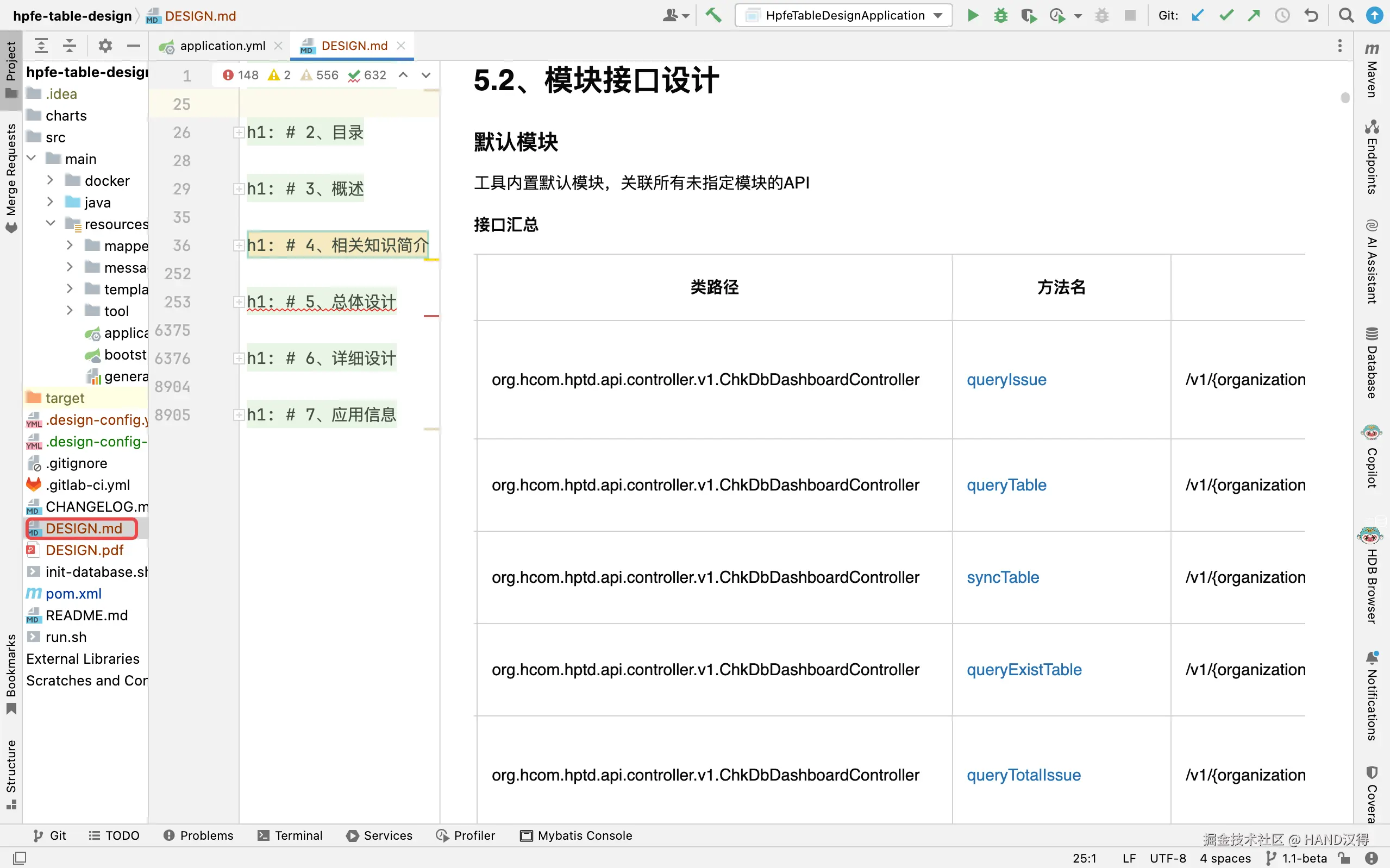Toggle fold on 详细设计 heading line
This screenshot has height=868, width=1390.
click(x=238, y=358)
